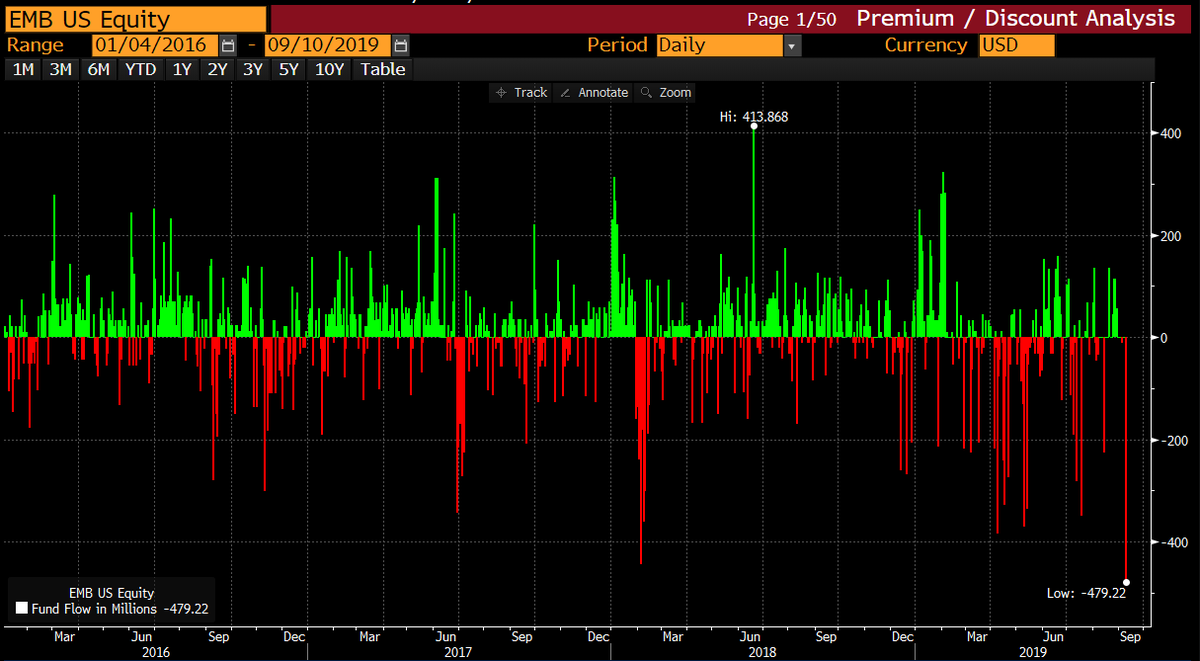The width and height of the screenshot is (1200, 661).
Task: Select the 10Y range tab
Action: (x=330, y=69)
